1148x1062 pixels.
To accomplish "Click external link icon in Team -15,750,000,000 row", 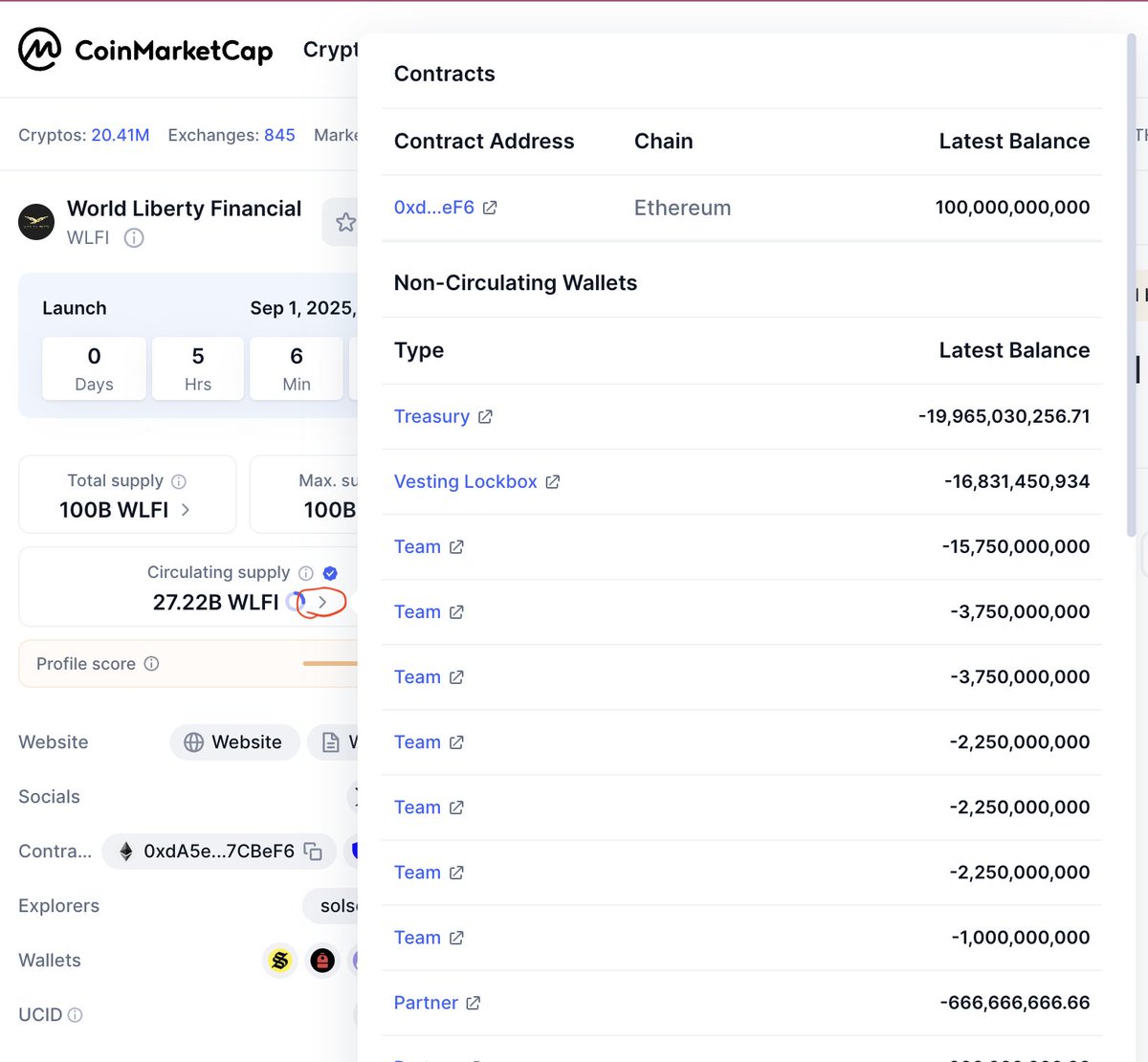I will [x=456, y=546].
